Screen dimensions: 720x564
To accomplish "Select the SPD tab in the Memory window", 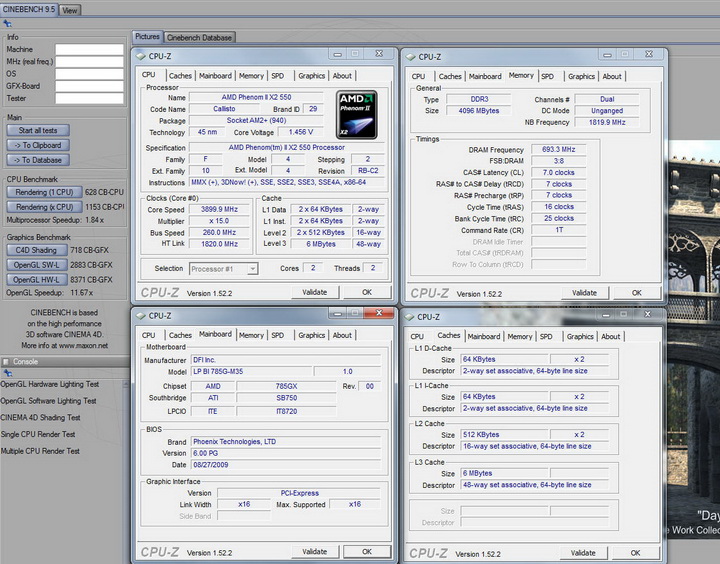I will tap(547, 76).
